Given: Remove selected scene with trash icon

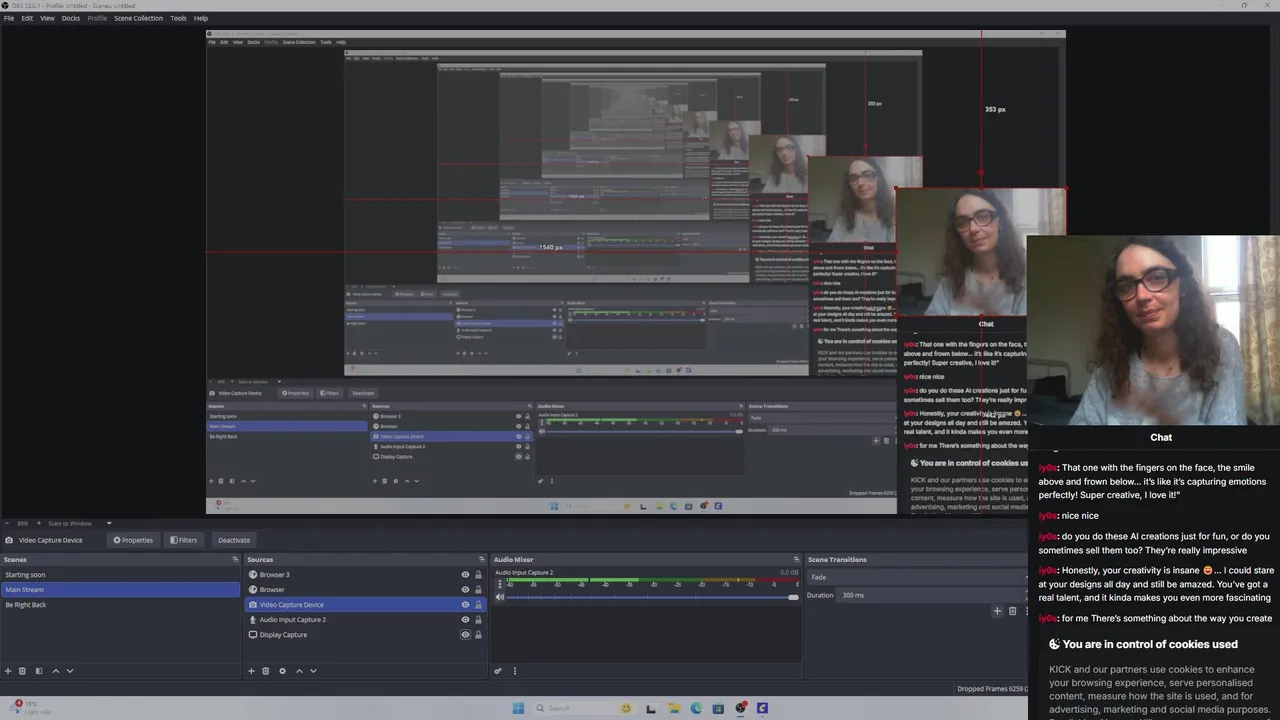Looking at the screenshot, I should click(x=22, y=671).
